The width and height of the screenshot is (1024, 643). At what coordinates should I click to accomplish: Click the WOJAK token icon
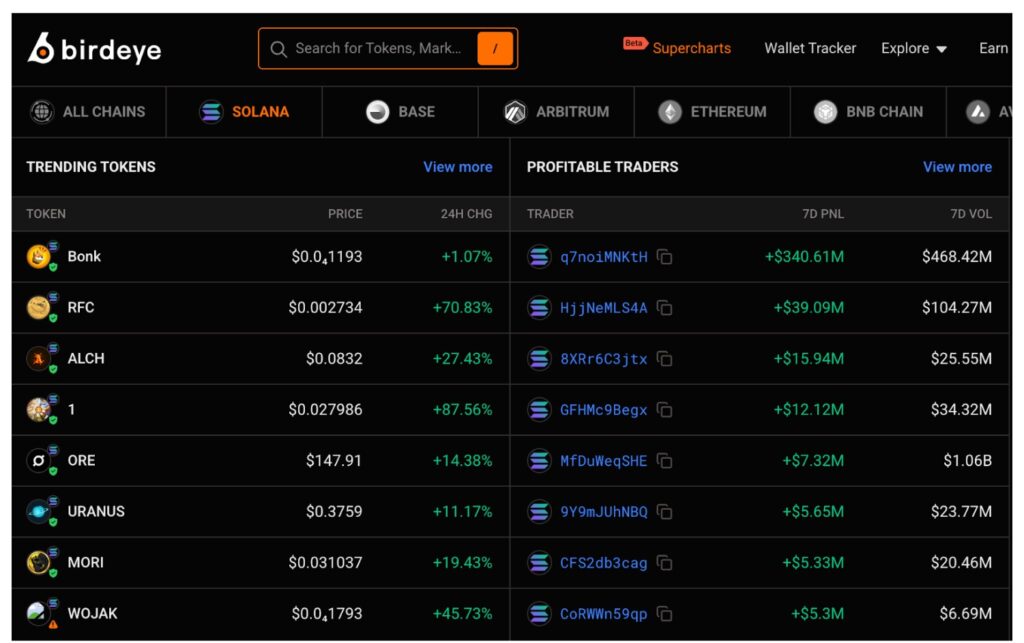coord(38,613)
